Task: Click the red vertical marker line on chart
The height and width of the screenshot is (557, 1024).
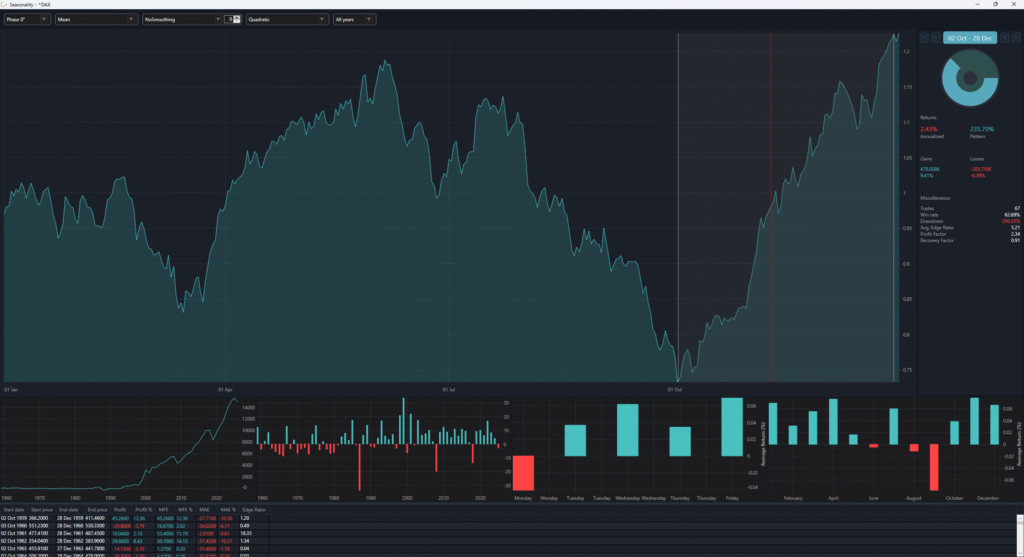Action: click(x=771, y=200)
